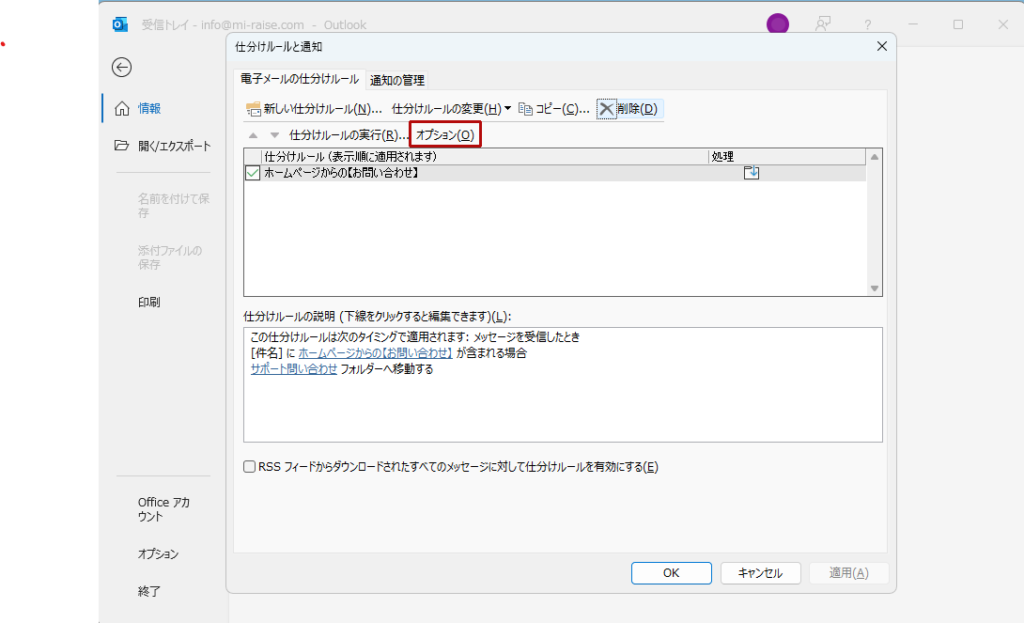This screenshot has height=623, width=1024.
Task: Click the Copy (コピー) rule icon
Action: (526, 109)
